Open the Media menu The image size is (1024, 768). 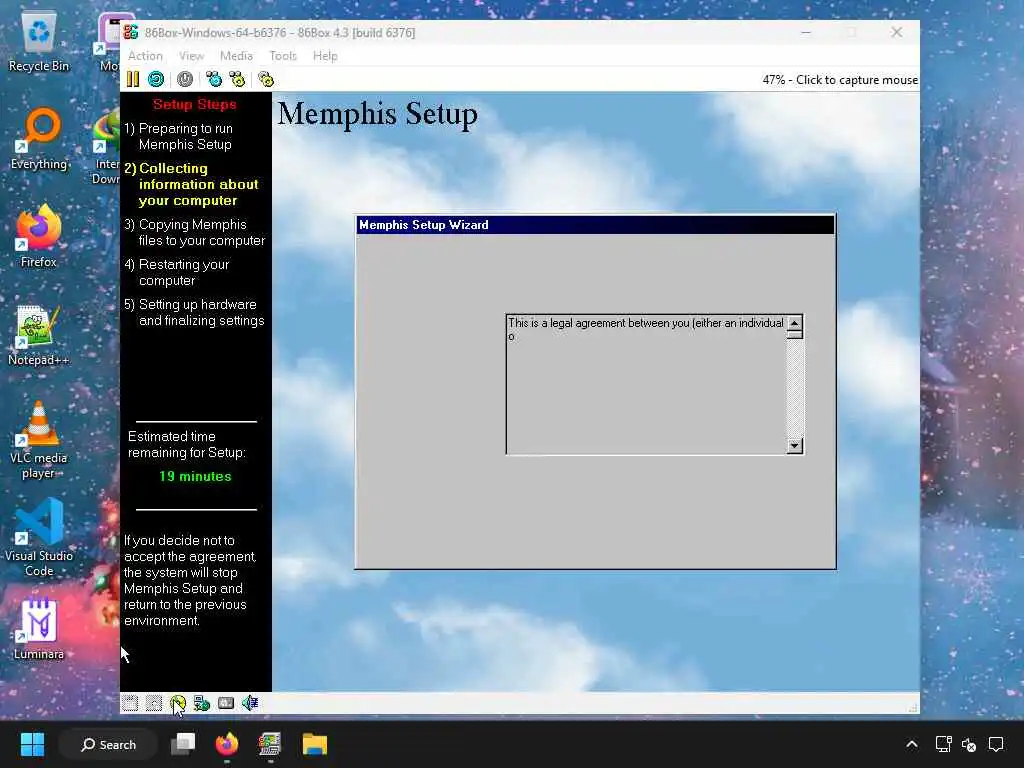[x=236, y=56]
